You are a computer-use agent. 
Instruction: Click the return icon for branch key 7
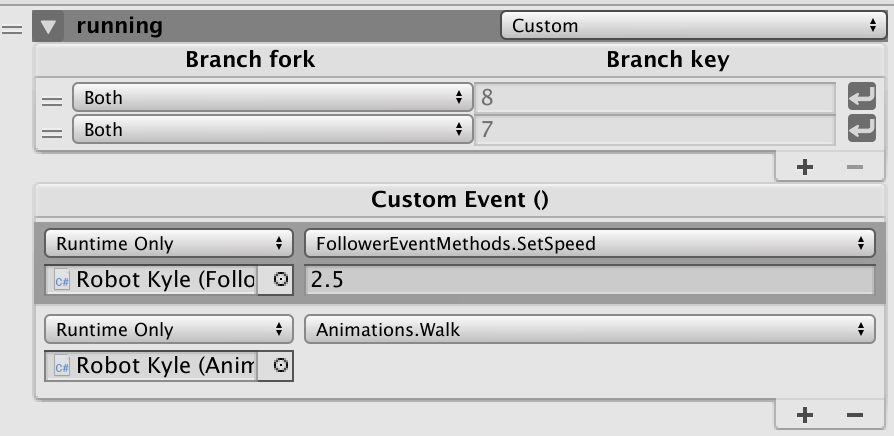point(862,128)
